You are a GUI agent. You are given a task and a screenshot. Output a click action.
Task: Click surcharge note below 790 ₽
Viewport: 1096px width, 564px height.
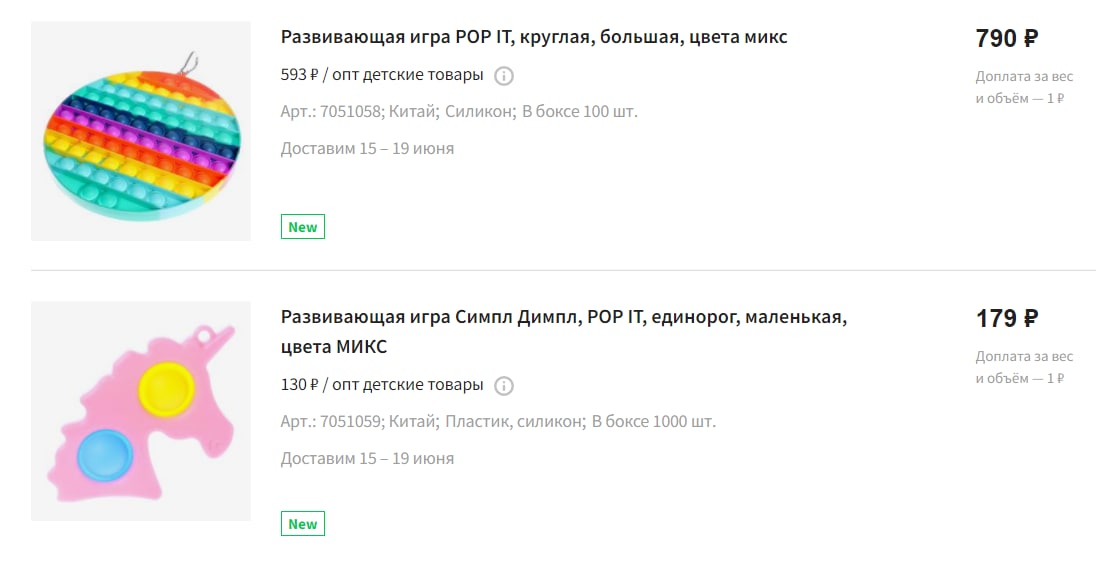[x=1024, y=87]
